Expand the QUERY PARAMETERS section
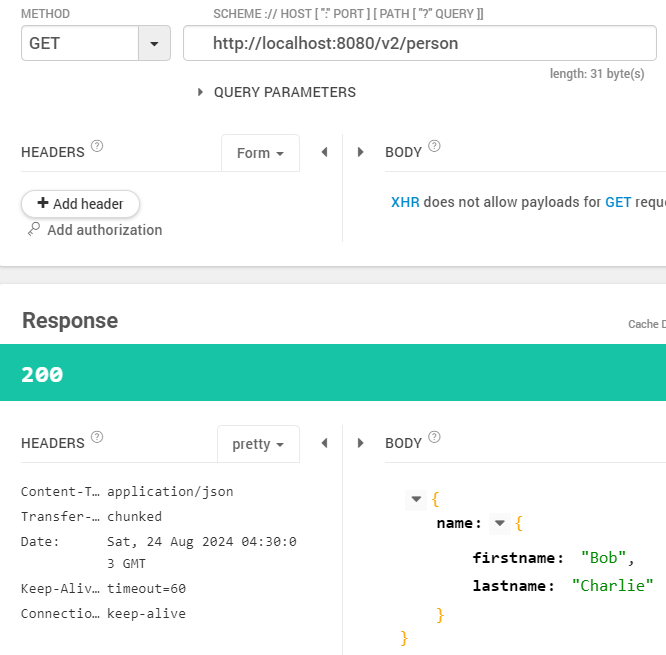Image resolution: width=666 pixels, height=655 pixels. (x=202, y=92)
